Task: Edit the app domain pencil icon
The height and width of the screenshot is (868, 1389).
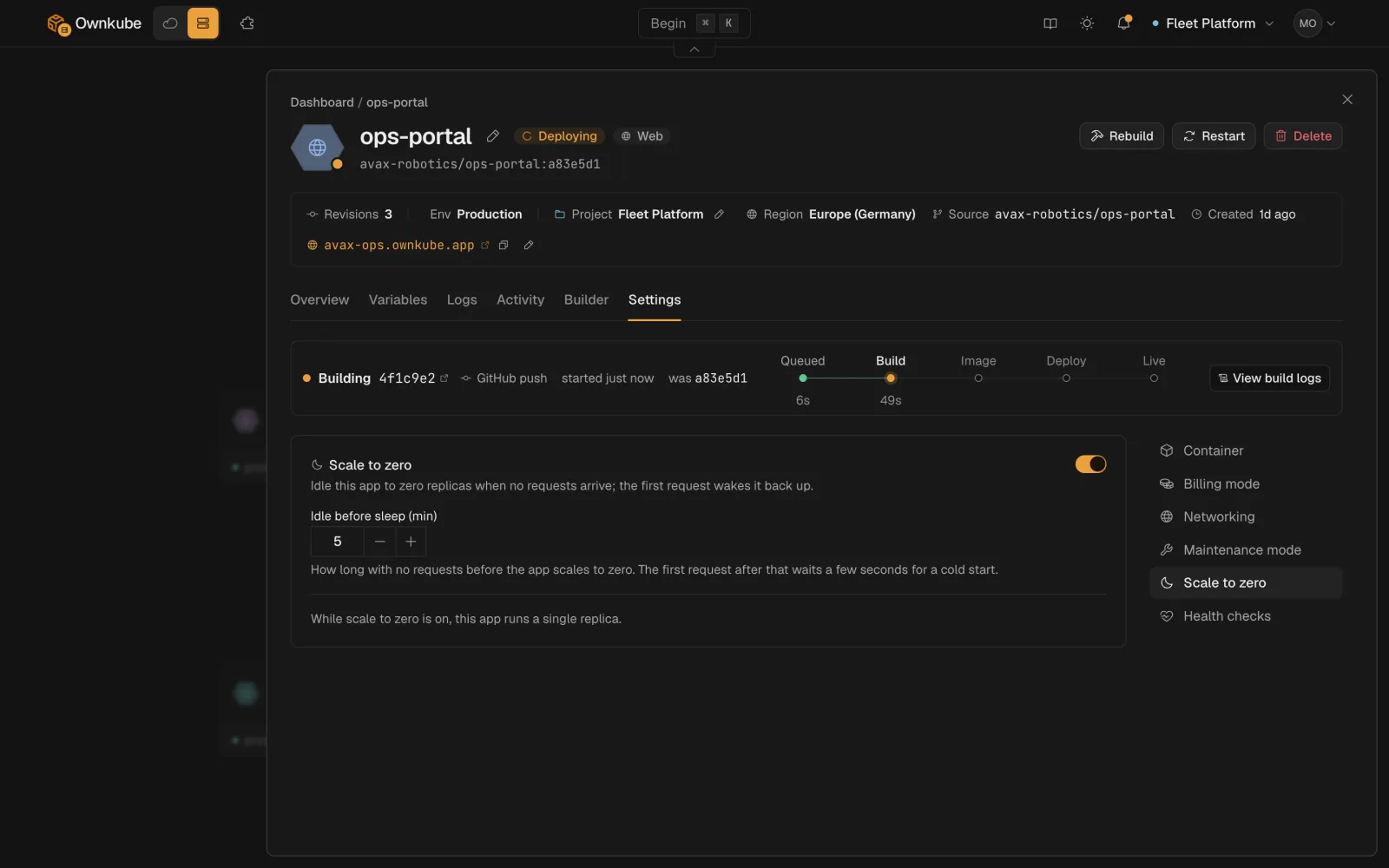Action: click(529, 246)
